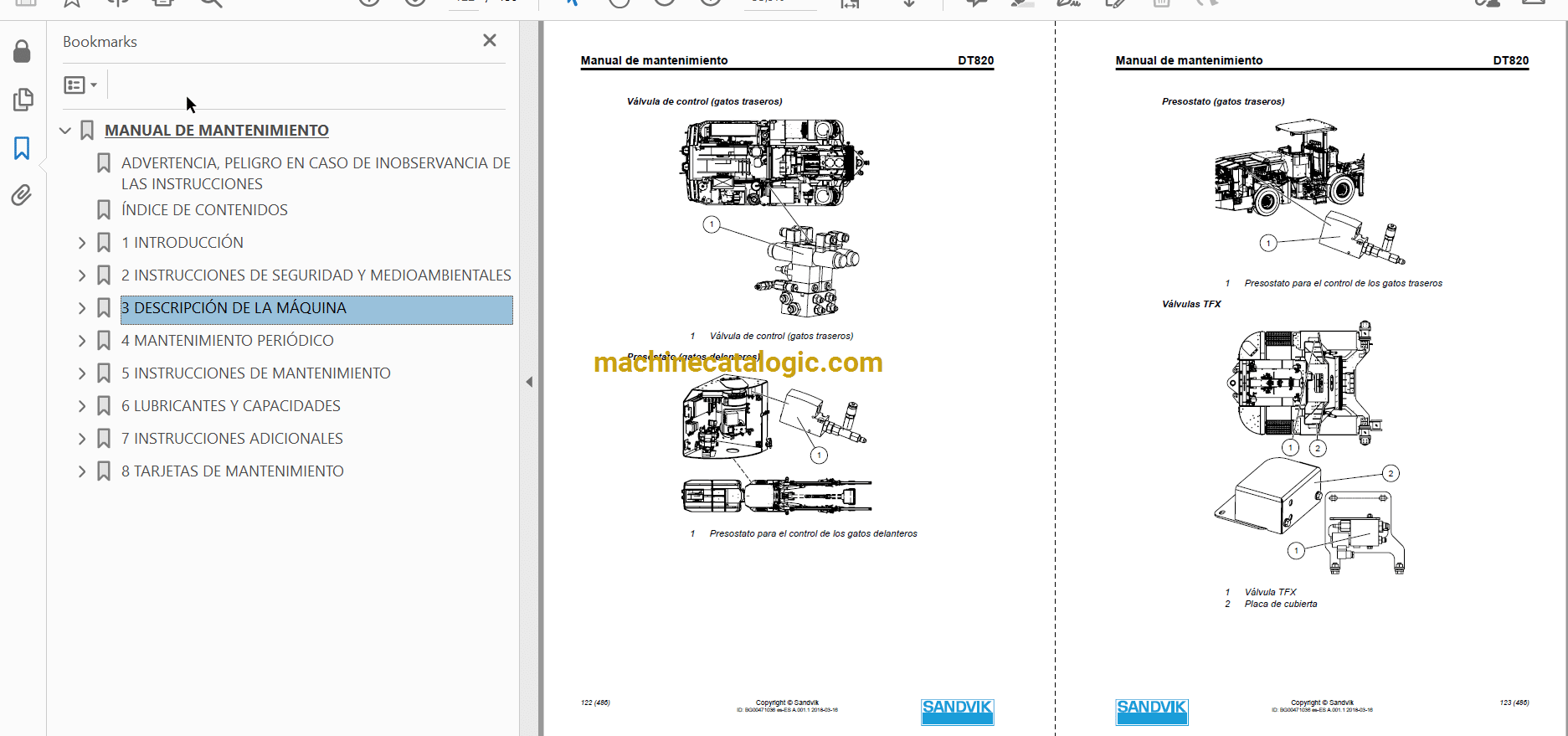This screenshot has height=736, width=1568.
Task: Click bookmark icon beside ÍNDICE DE CONTENIDOS
Action: (x=104, y=210)
